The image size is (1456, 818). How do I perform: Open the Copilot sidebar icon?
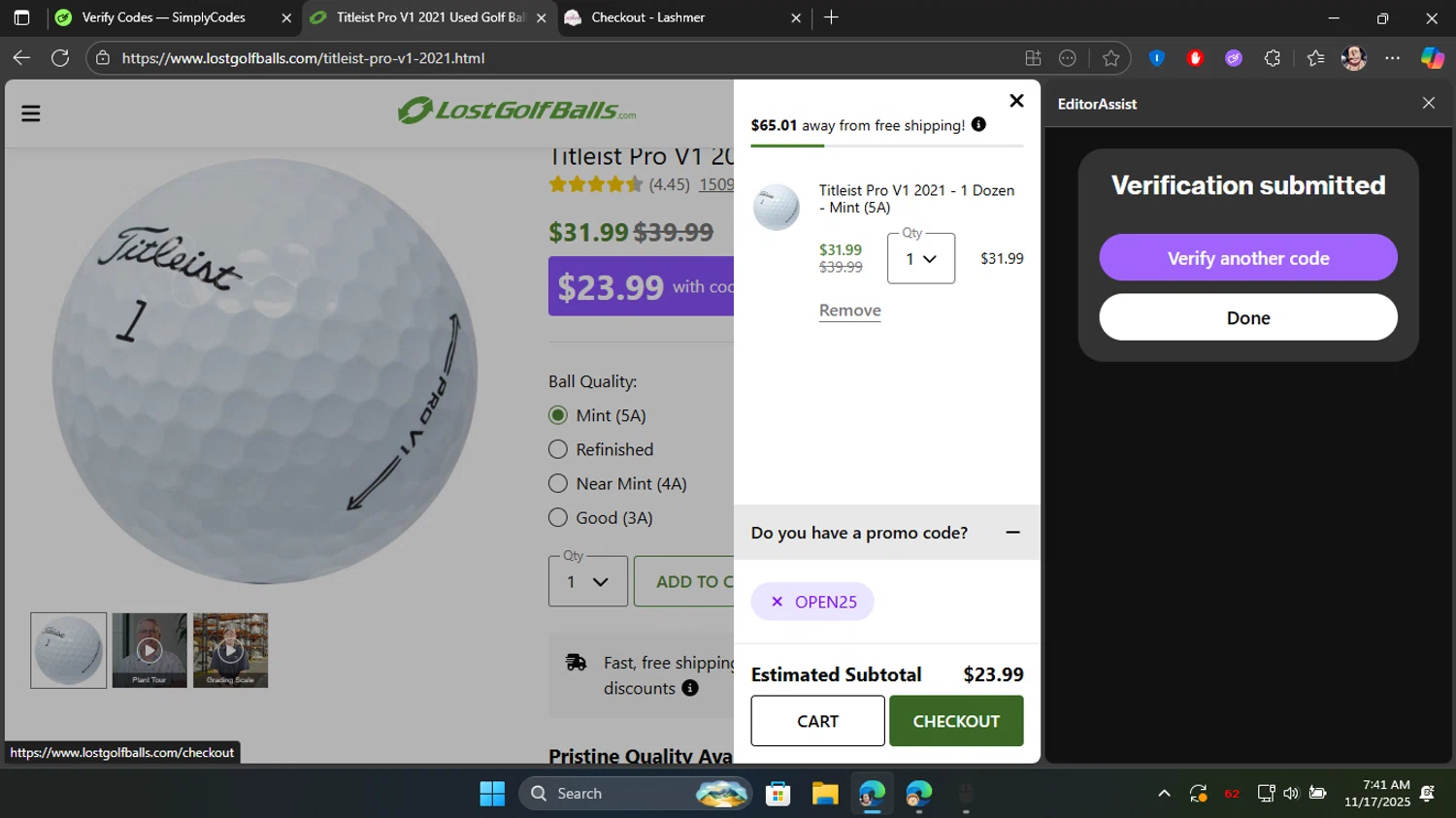click(x=1433, y=58)
